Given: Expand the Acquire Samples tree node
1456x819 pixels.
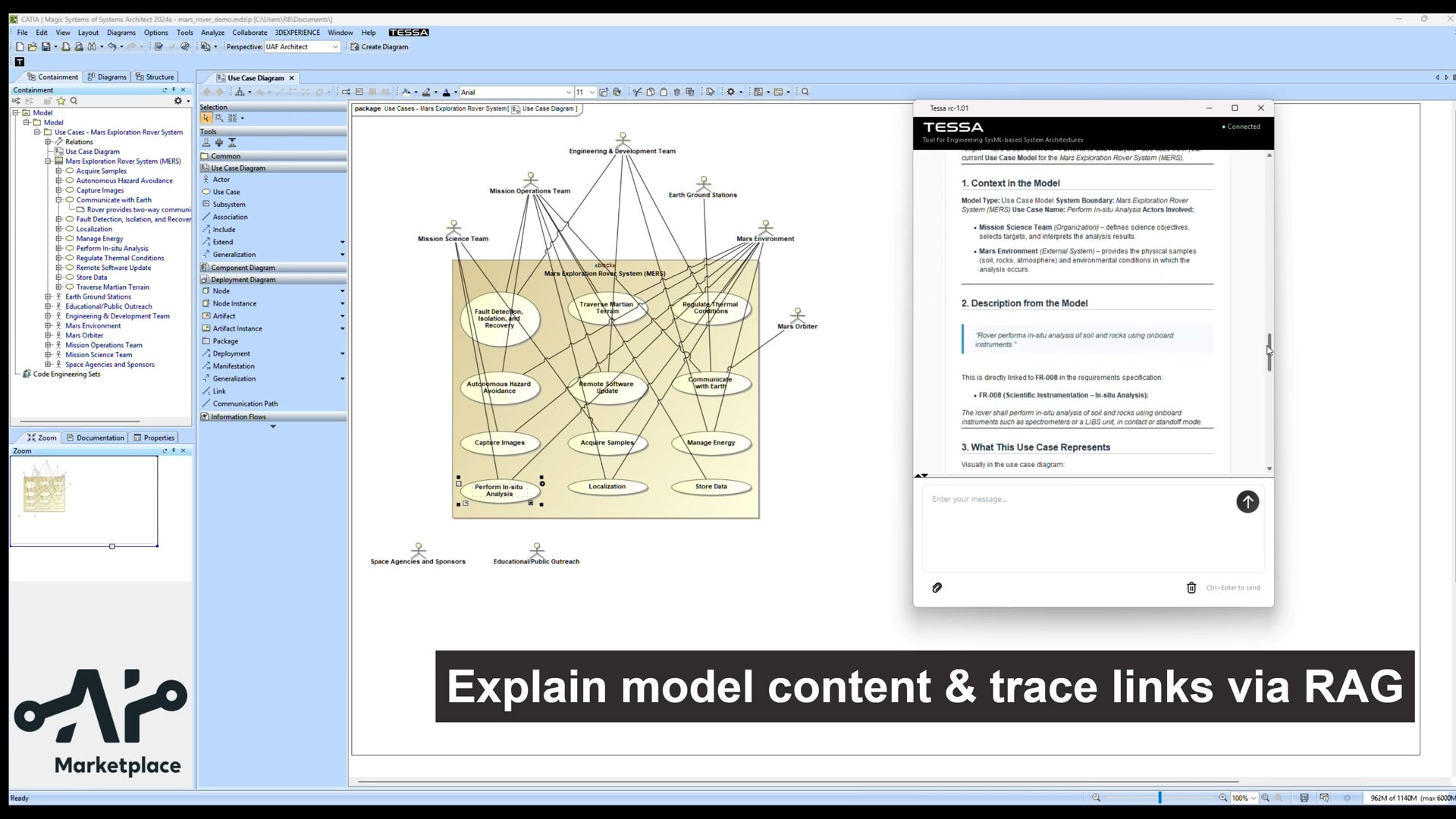Looking at the screenshot, I should click(58, 171).
